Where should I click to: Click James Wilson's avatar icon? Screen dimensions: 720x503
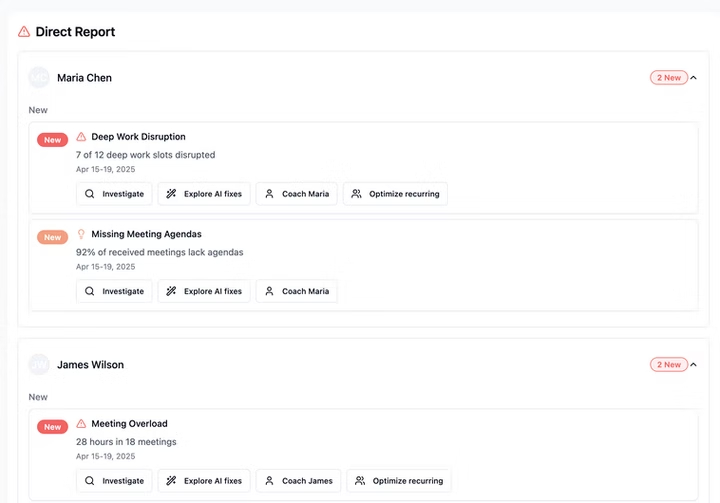coord(39,365)
